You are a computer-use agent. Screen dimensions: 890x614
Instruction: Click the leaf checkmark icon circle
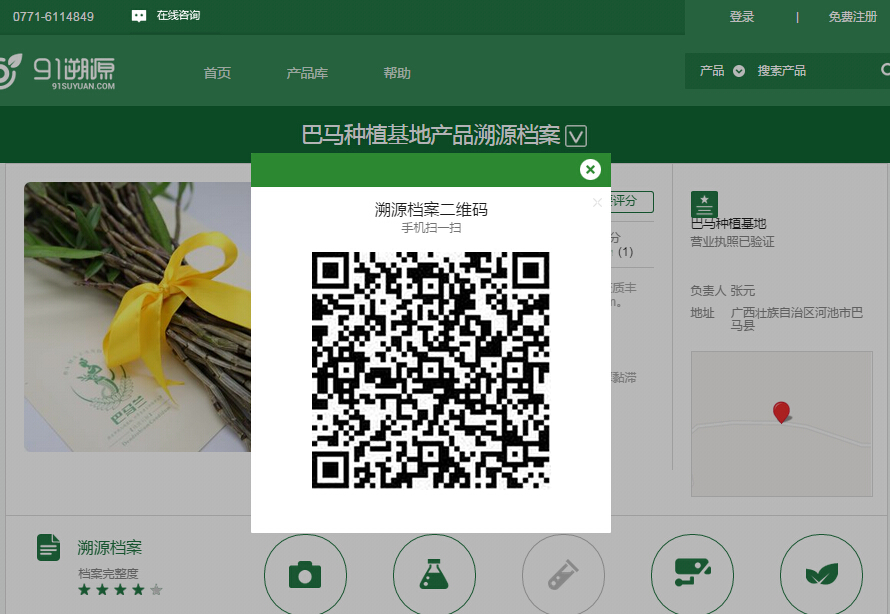pyautogui.click(x=821, y=575)
